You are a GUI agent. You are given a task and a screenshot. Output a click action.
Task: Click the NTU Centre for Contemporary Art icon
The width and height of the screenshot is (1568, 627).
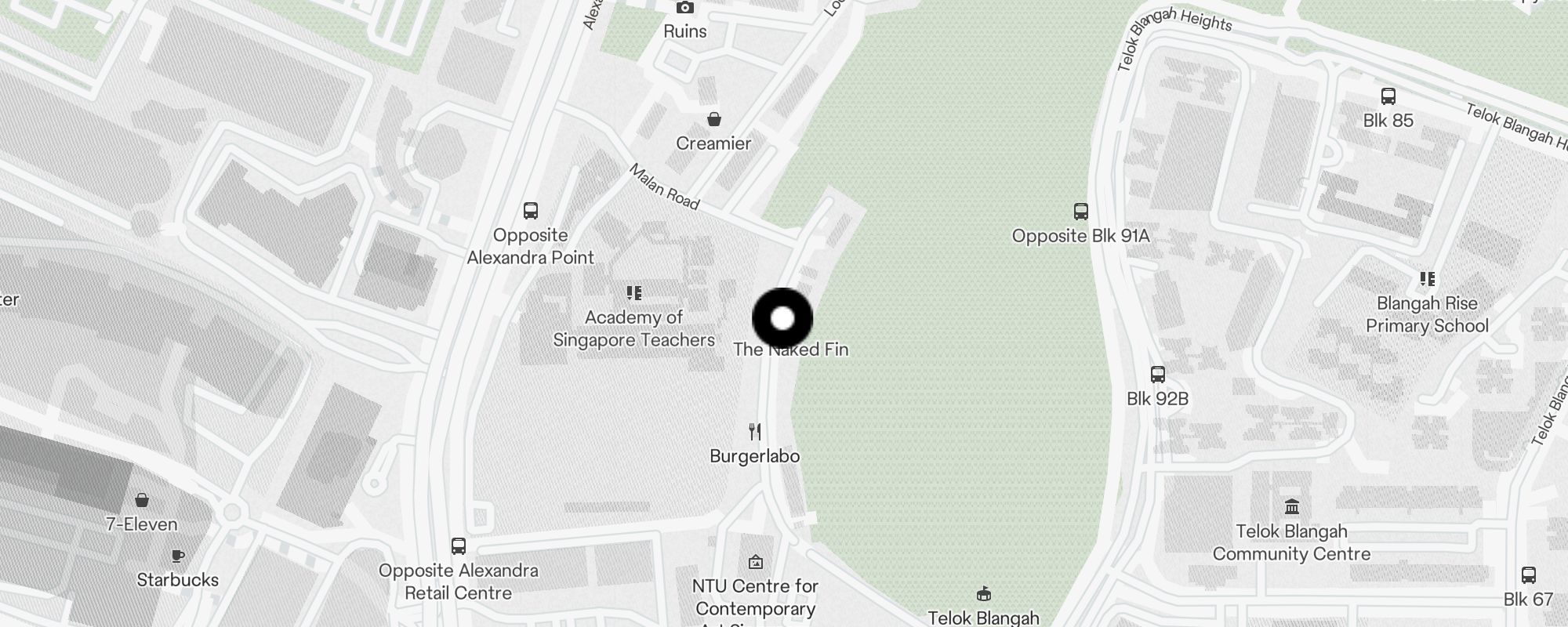[756, 562]
